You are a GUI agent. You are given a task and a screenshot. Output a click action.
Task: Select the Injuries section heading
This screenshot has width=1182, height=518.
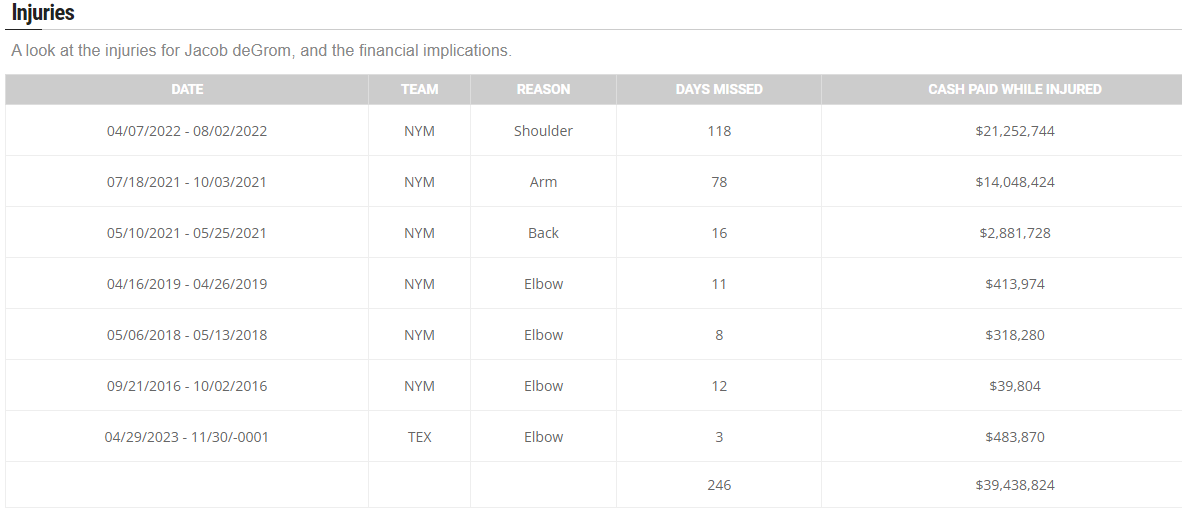click(x=43, y=13)
